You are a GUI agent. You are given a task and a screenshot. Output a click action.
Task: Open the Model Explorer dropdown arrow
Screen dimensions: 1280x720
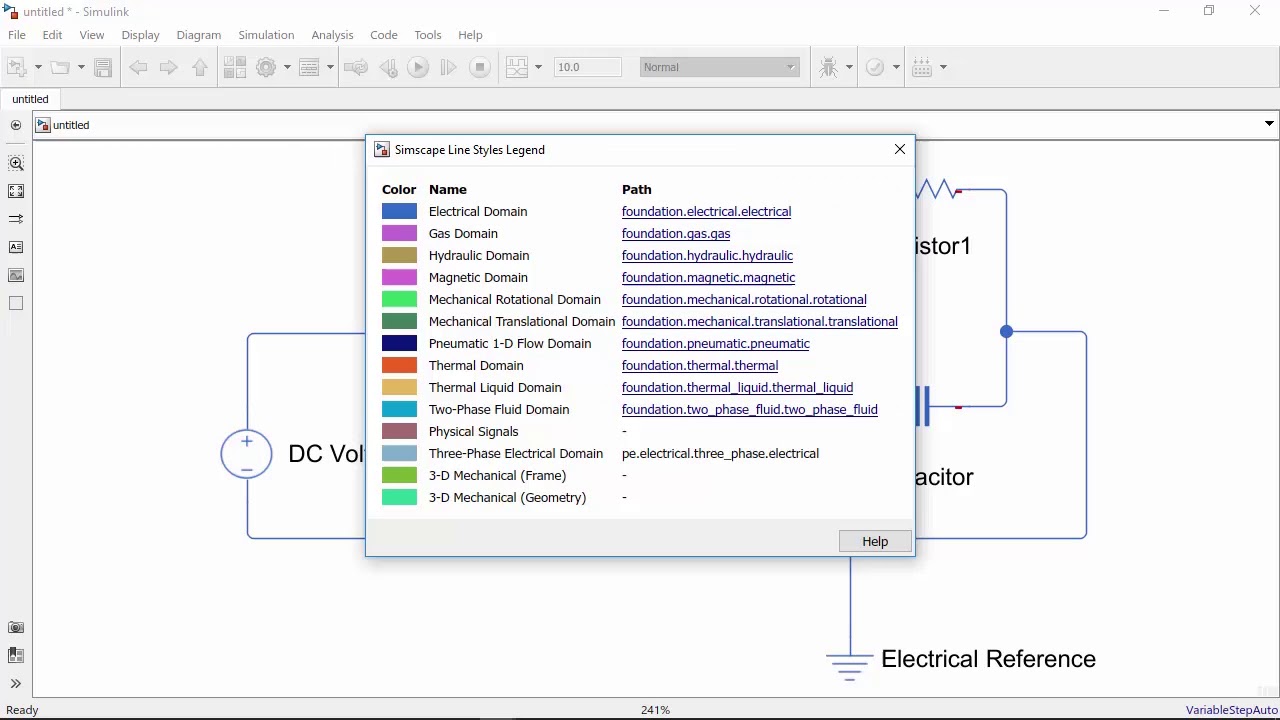point(330,67)
